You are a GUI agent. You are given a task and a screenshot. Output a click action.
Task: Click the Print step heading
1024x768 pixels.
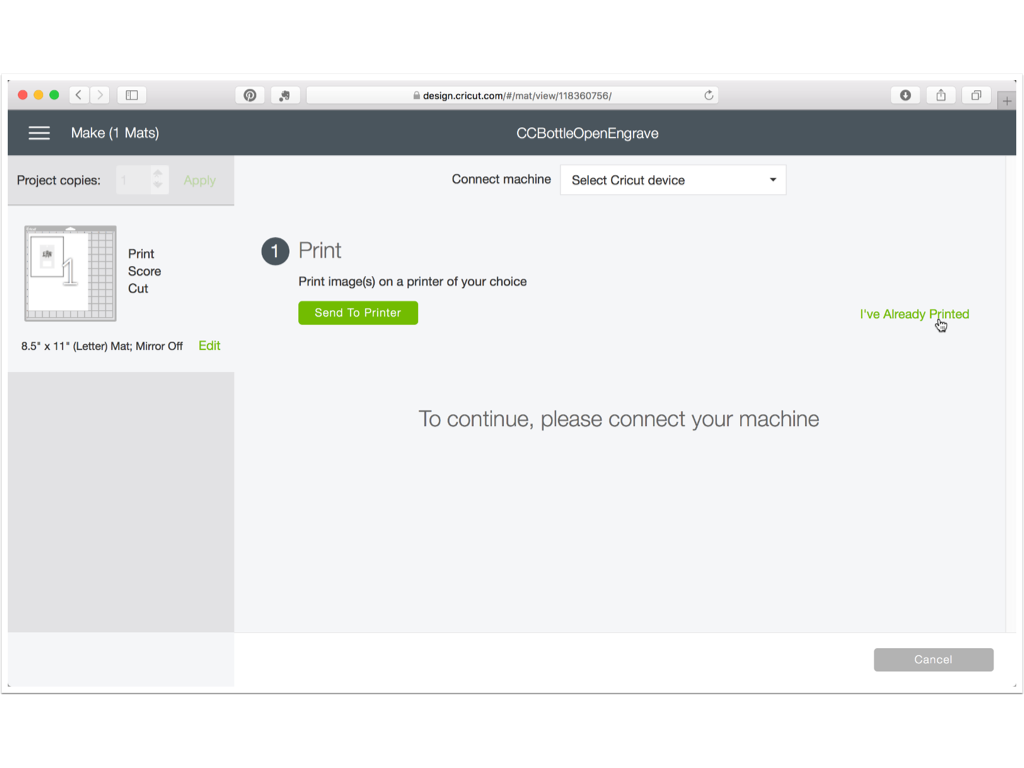click(320, 251)
